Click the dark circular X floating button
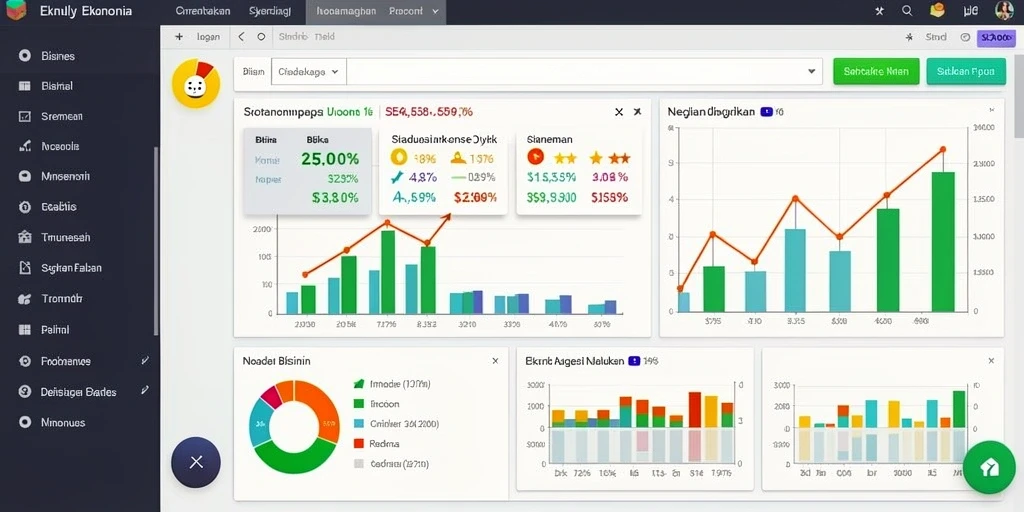The width and height of the screenshot is (1024, 512). (196, 462)
